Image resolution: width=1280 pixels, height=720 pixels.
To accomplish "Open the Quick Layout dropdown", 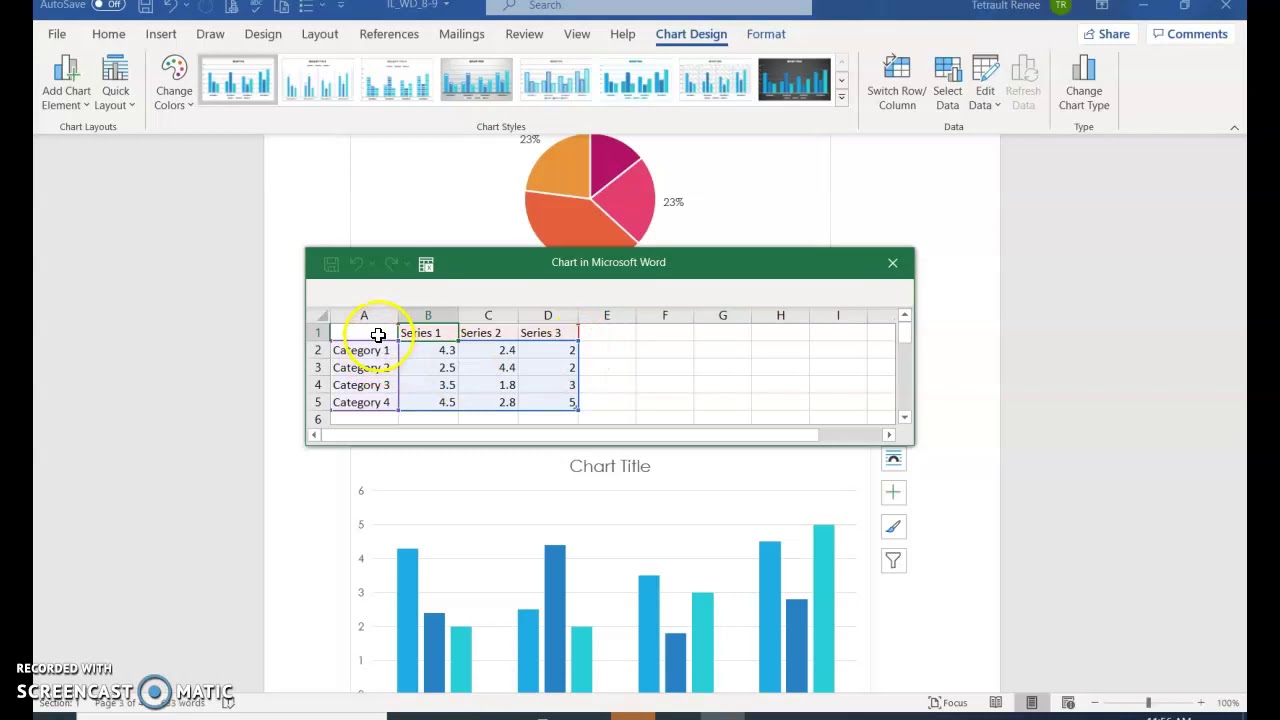I will (116, 83).
